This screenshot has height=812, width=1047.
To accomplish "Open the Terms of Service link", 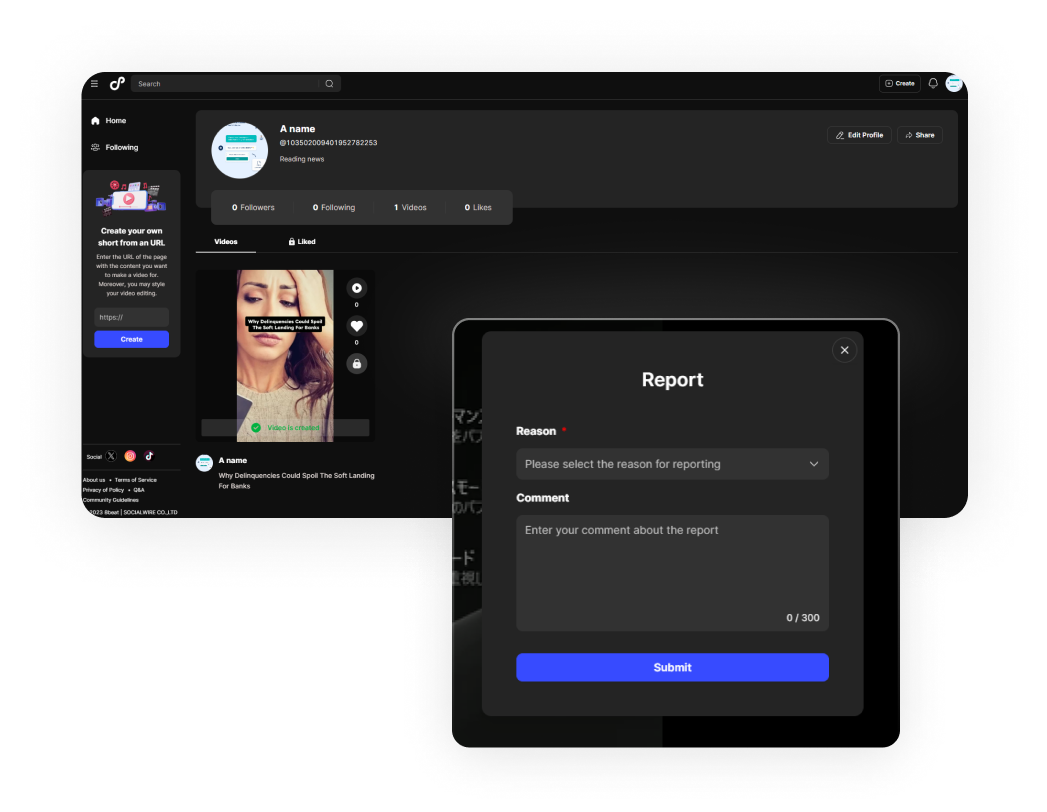I will [x=135, y=480].
